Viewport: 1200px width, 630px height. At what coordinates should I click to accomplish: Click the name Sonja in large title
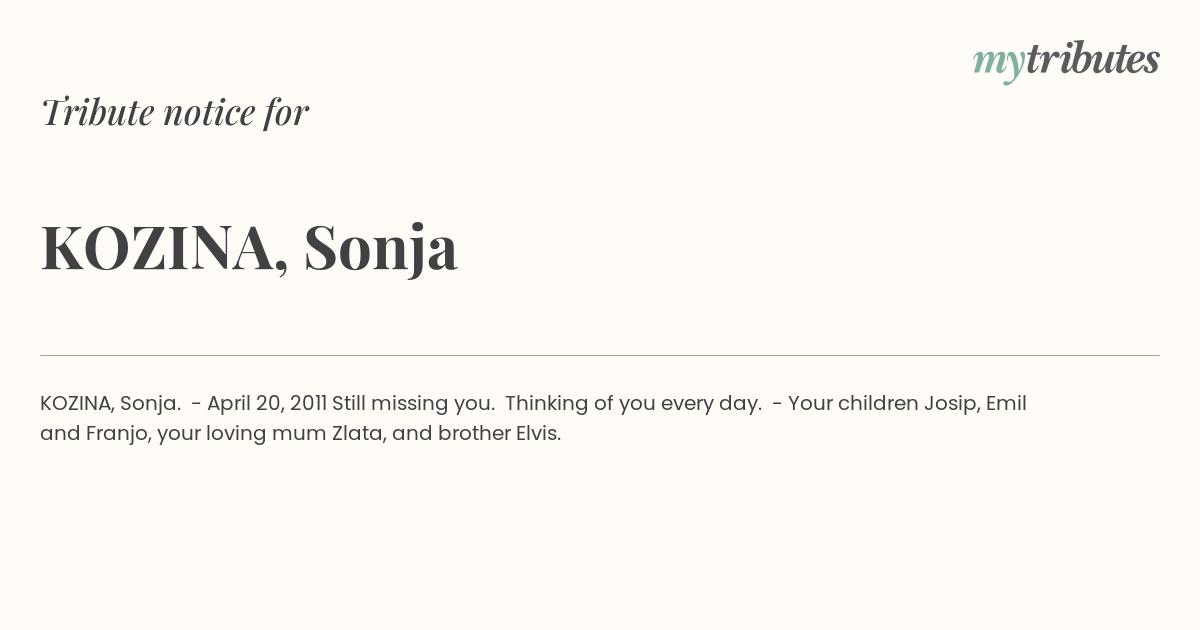click(x=381, y=250)
